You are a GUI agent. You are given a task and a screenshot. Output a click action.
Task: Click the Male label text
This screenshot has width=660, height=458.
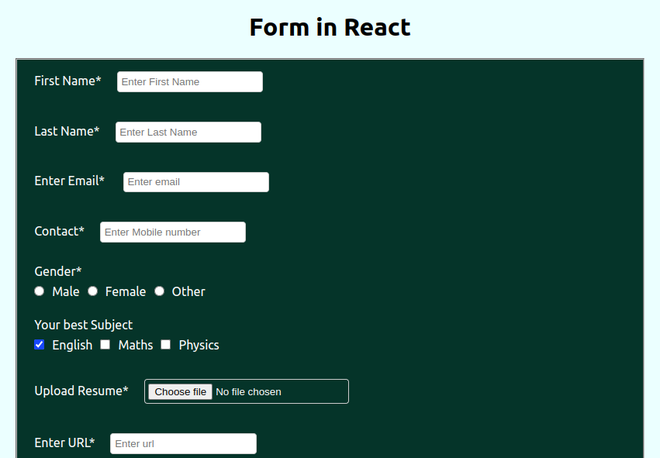(66, 292)
